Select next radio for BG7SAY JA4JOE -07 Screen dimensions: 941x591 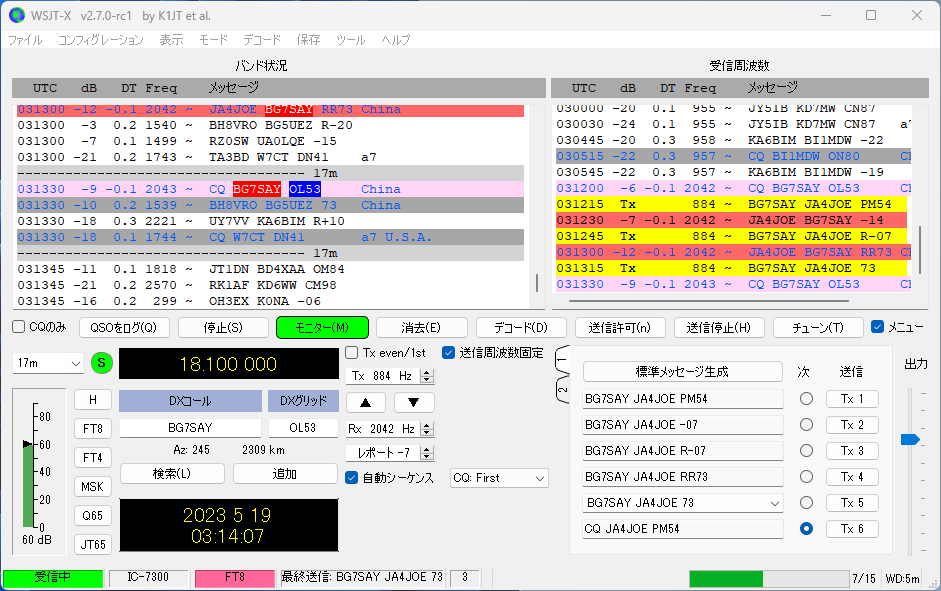point(806,425)
